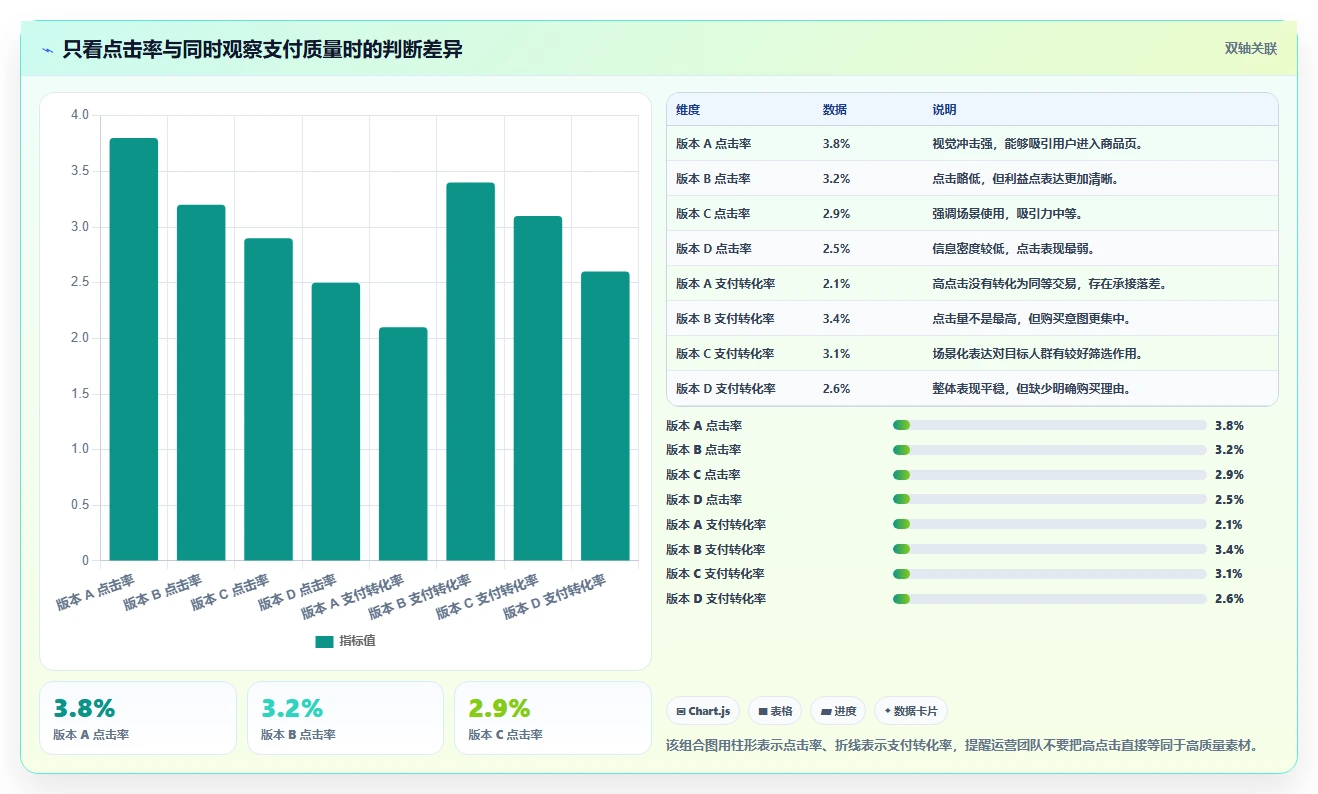Click the 4.0 y-axis tick label

click(80, 115)
